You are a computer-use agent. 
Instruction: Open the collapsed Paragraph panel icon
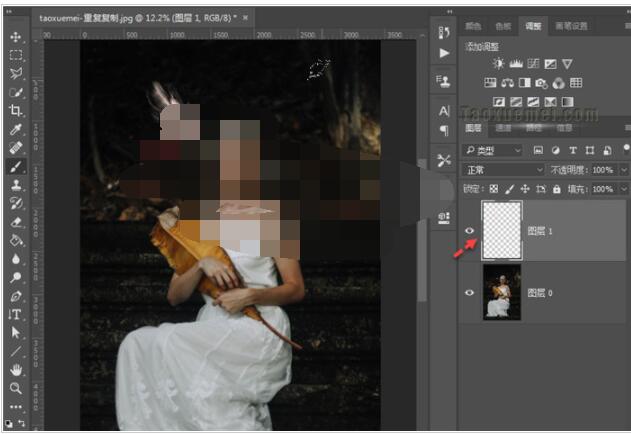point(444,130)
